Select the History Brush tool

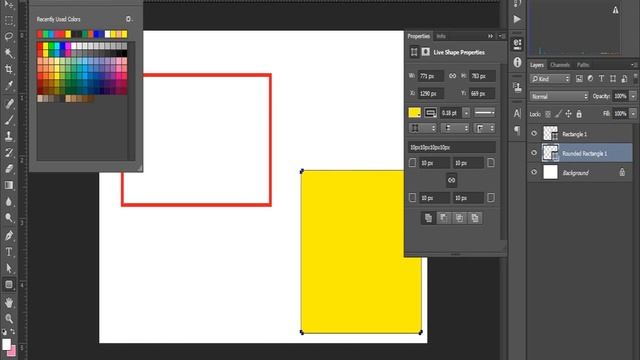[x=9, y=153]
